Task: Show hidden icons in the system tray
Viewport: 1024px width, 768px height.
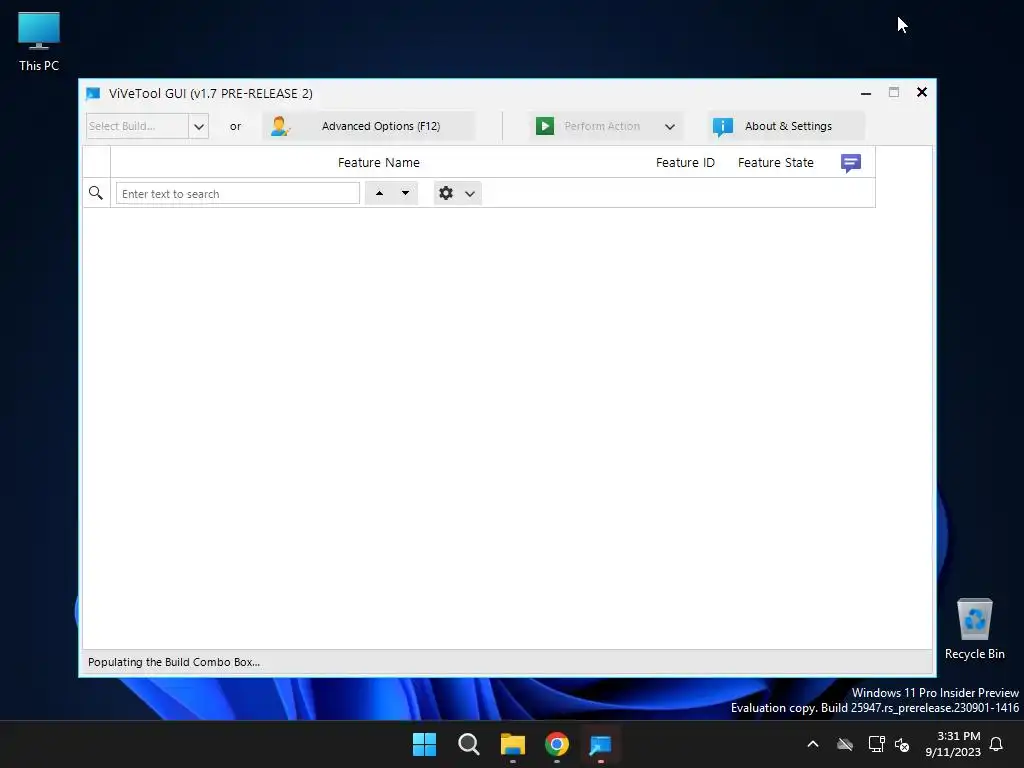Action: (x=813, y=744)
